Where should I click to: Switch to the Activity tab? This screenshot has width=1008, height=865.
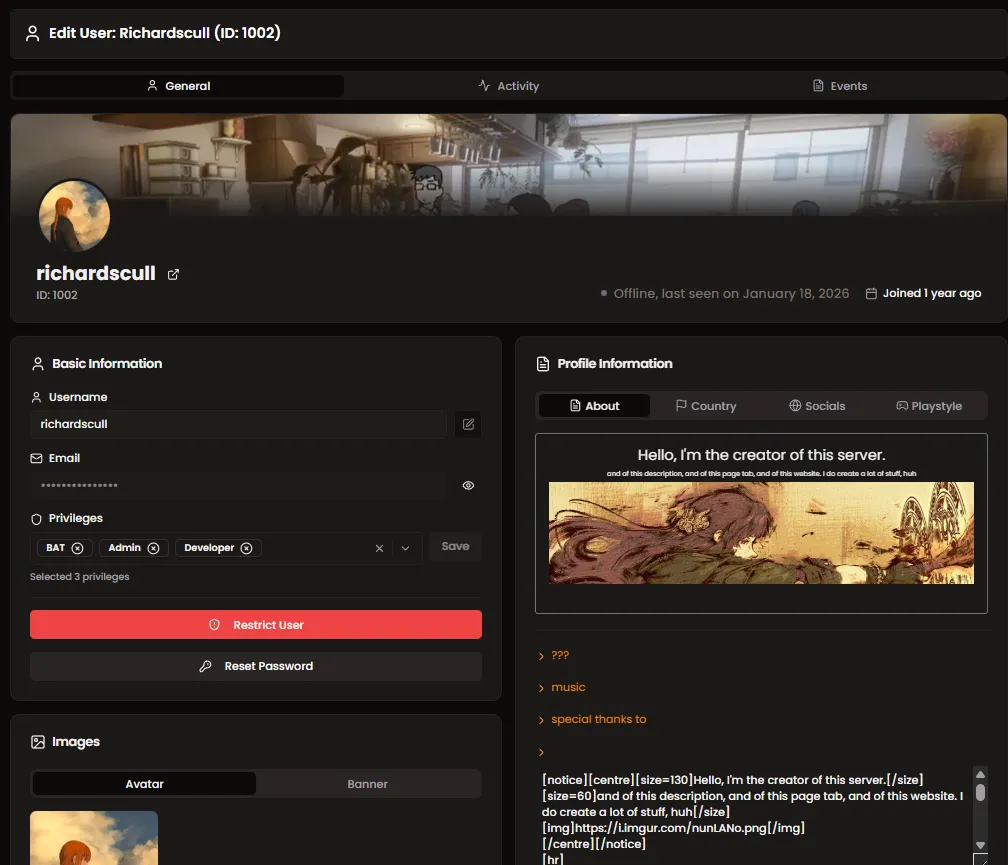[508, 86]
